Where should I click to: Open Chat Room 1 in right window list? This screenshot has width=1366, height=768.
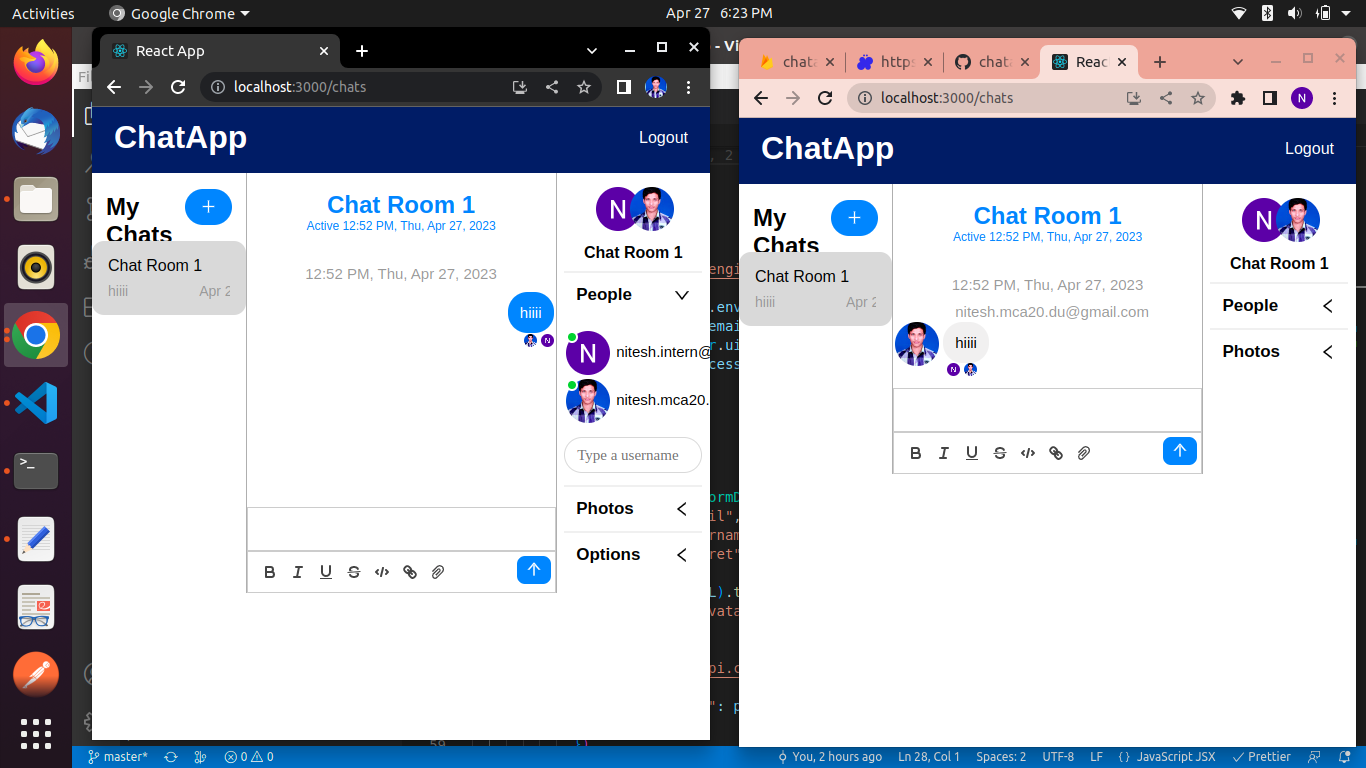815,289
